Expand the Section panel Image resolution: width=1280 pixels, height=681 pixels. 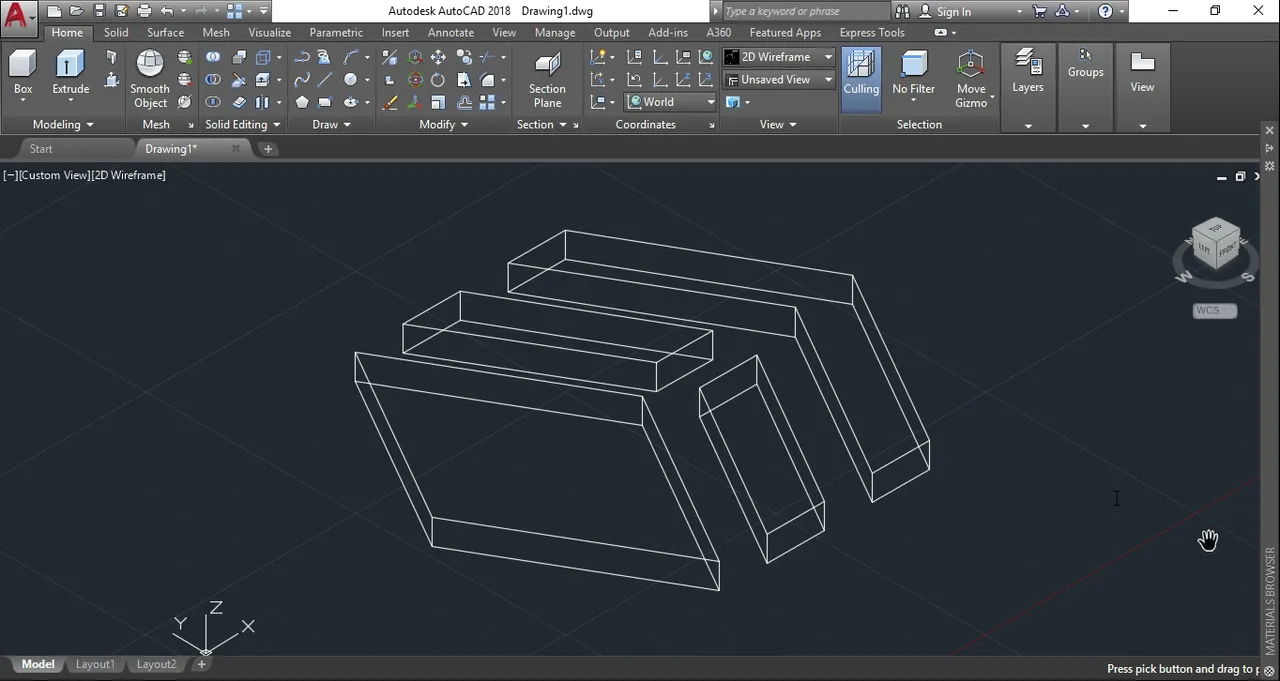point(541,124)
